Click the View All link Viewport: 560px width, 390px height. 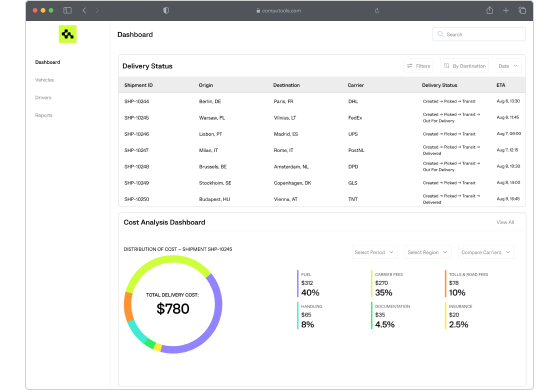(505, 222)
